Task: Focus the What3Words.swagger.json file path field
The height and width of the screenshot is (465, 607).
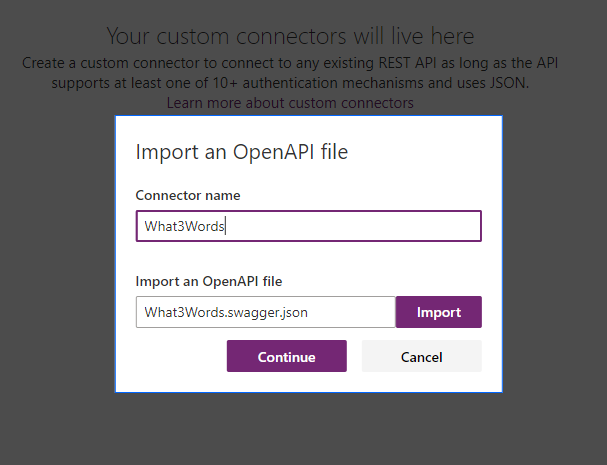Action: click(x=265, y=312)
